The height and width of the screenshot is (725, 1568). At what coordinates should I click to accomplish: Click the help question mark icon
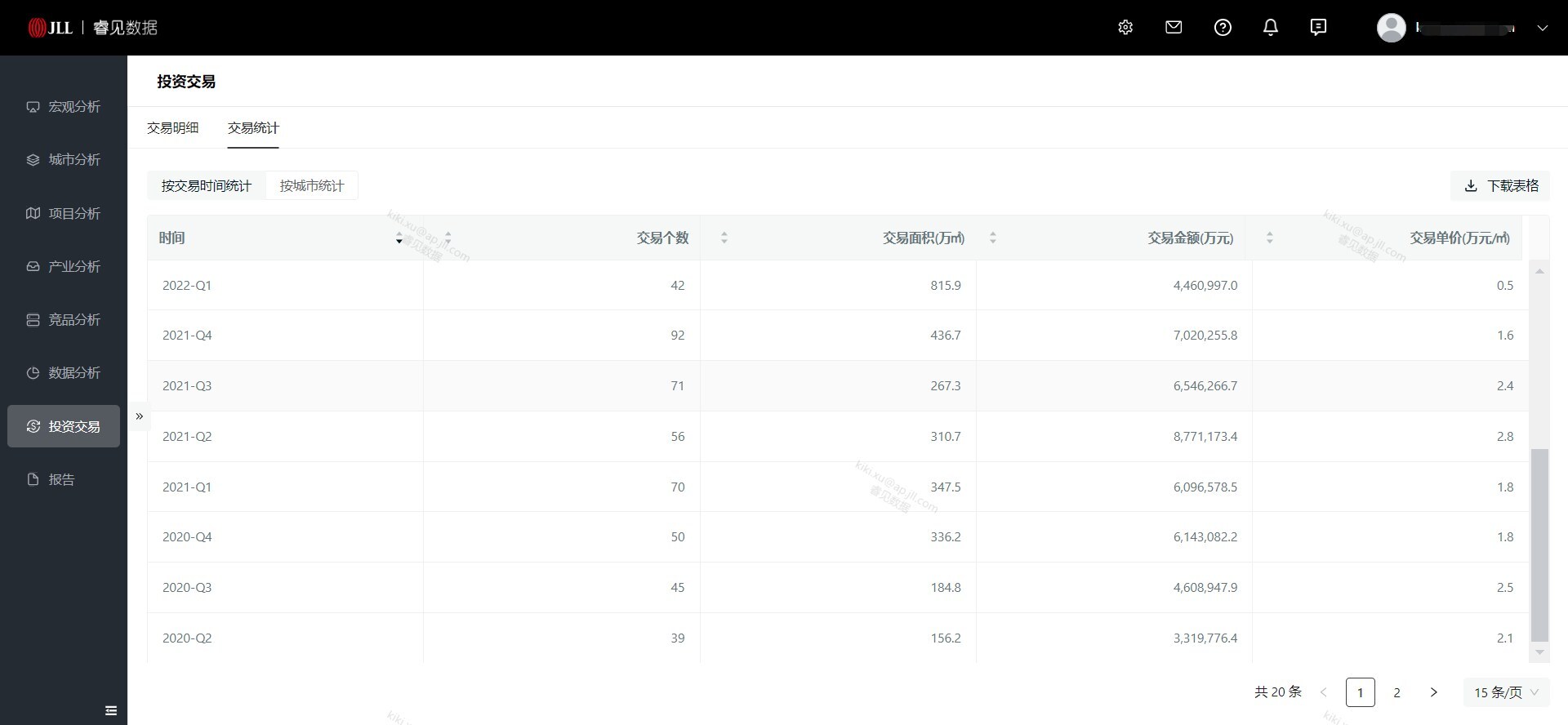tap(1223, 28)
